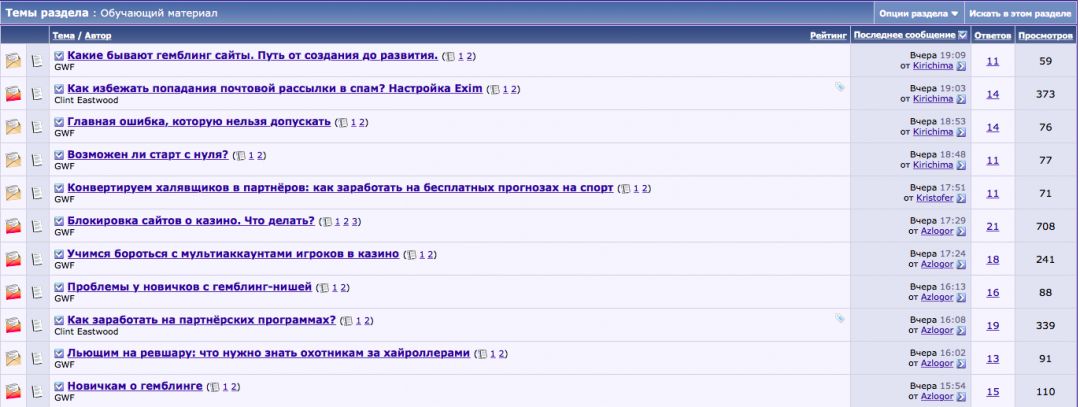1080x407 pixels.
Task: Go to last post icon in 'Как заработать на партнёрских программах' row
Action: [x=961, y=331]
